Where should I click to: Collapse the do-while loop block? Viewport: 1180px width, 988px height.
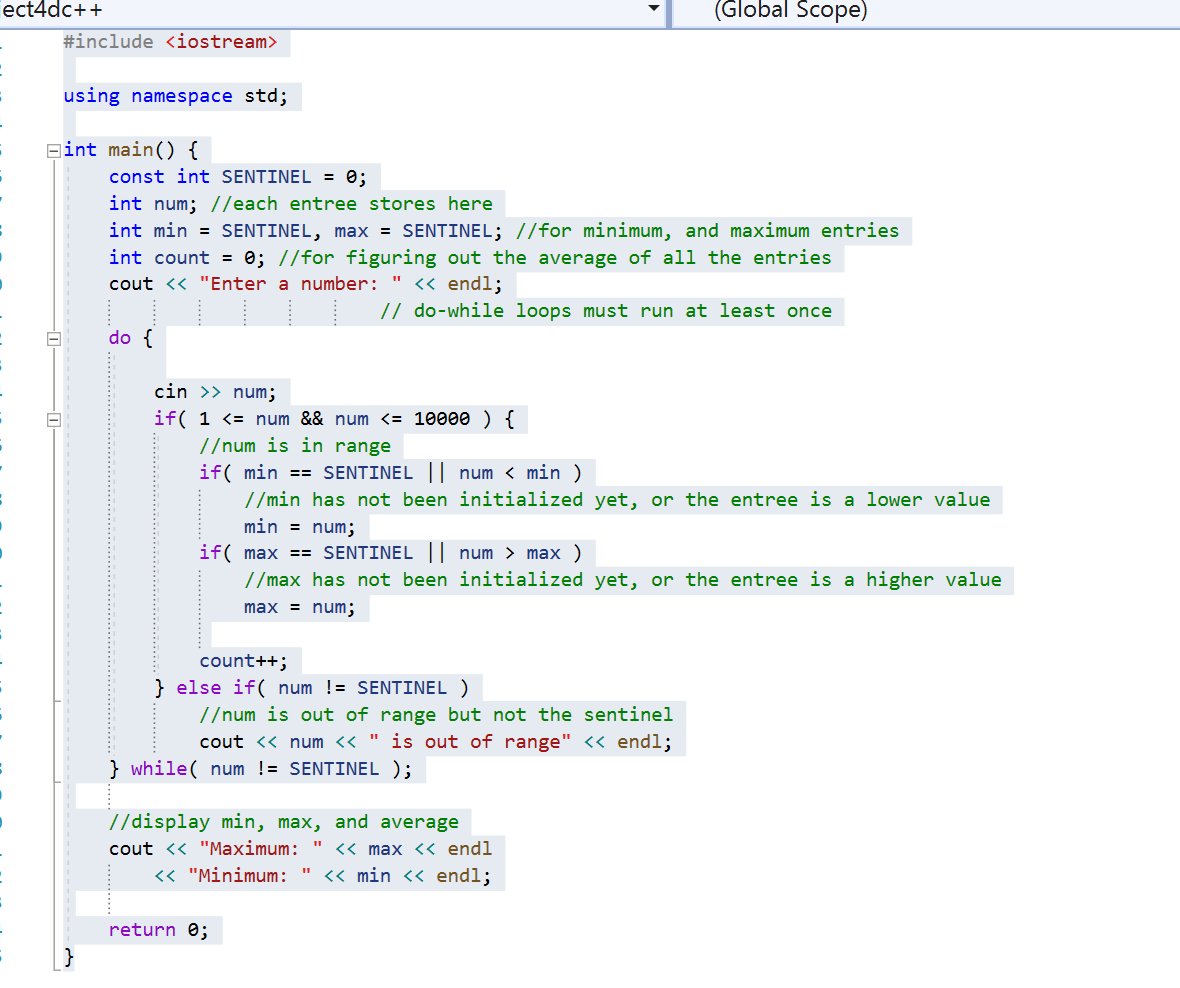point(53,339)
